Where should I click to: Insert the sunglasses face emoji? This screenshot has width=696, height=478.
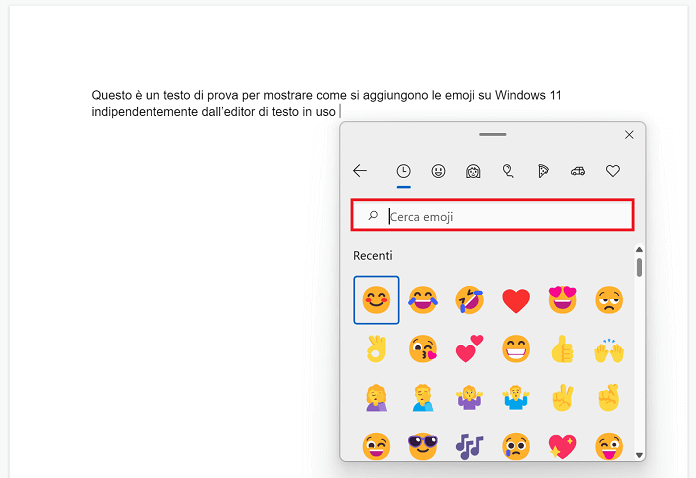tap(423, 446)
